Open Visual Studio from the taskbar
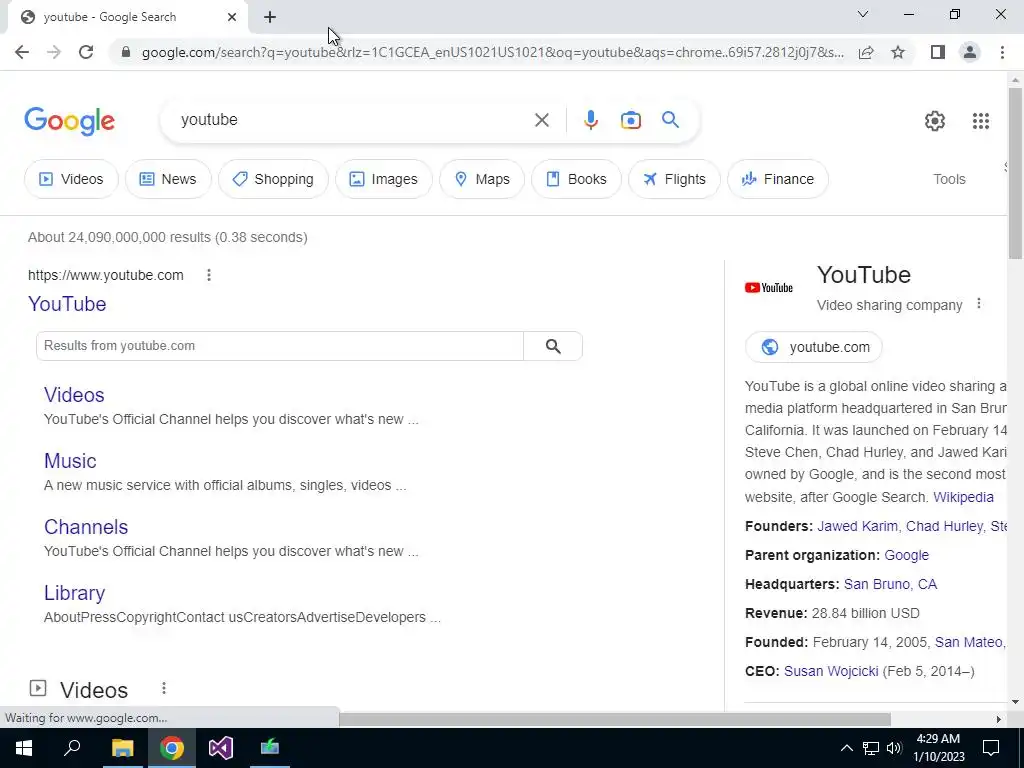Image resolution: width=1024 pixels, height=768 pixels. [221, 748]
